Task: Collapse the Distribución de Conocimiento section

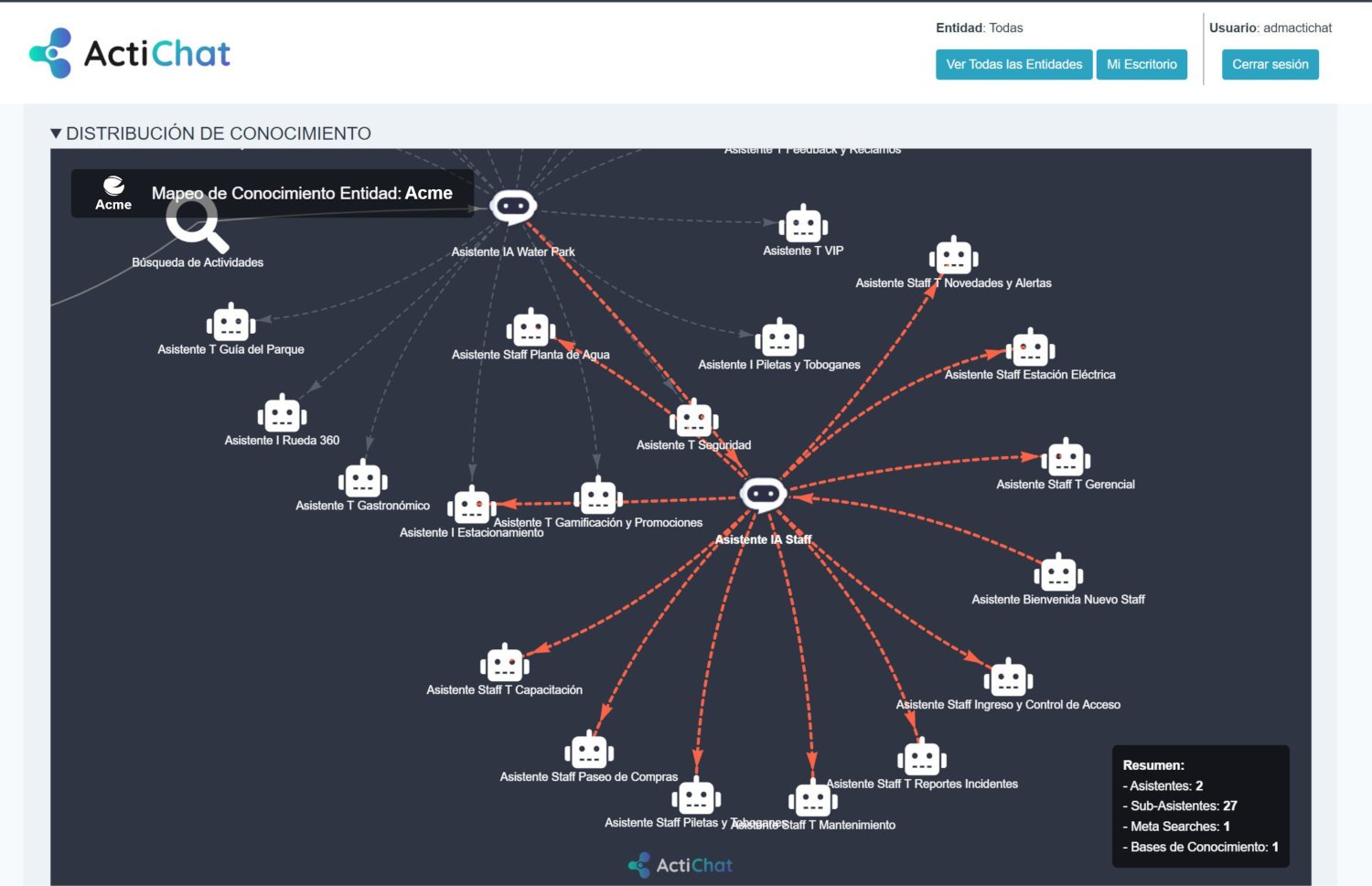Action: (57, 133)
